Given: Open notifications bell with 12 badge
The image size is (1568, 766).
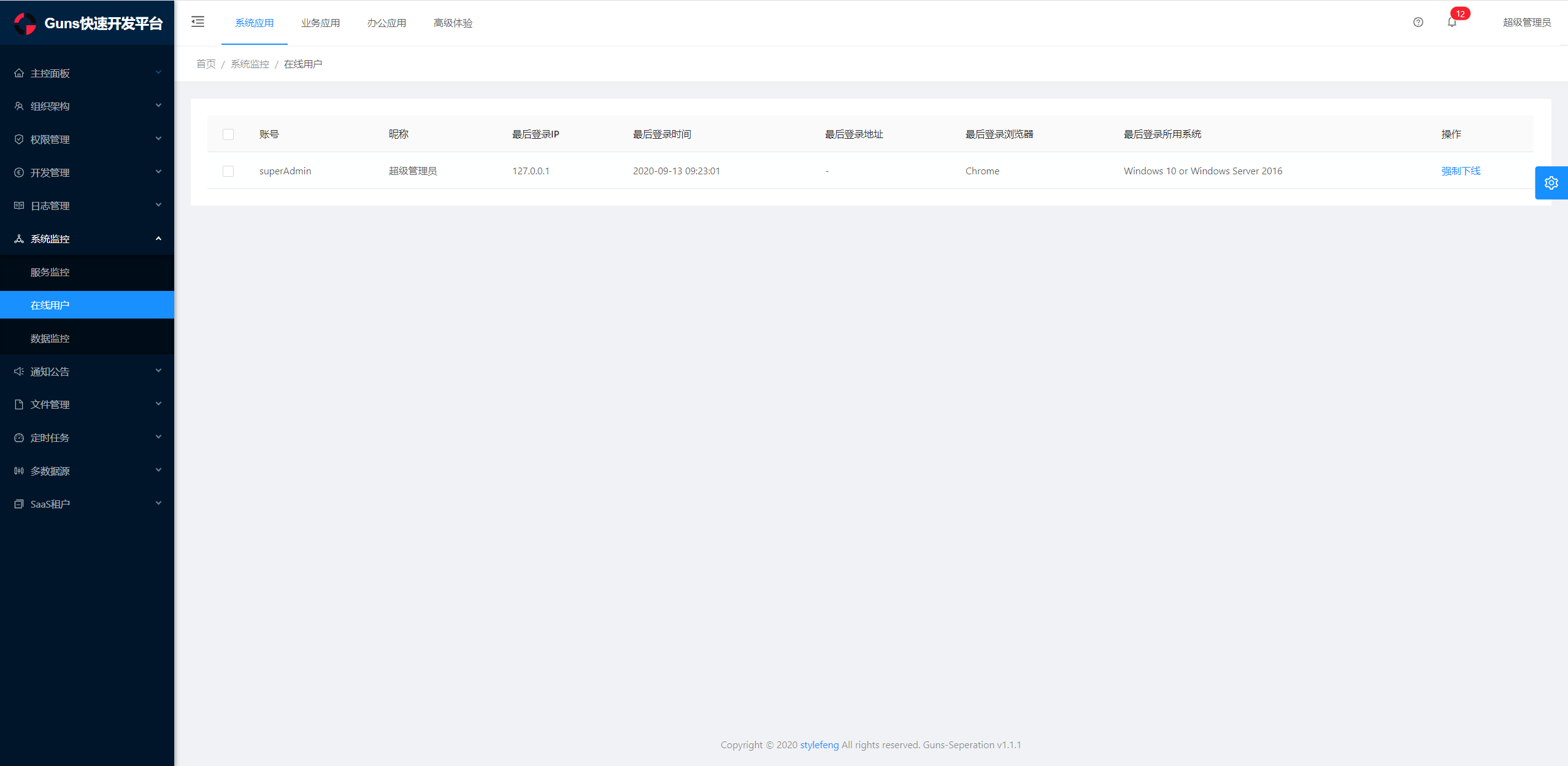Looking at the screenshot, I should click(x=1451, y=22).
